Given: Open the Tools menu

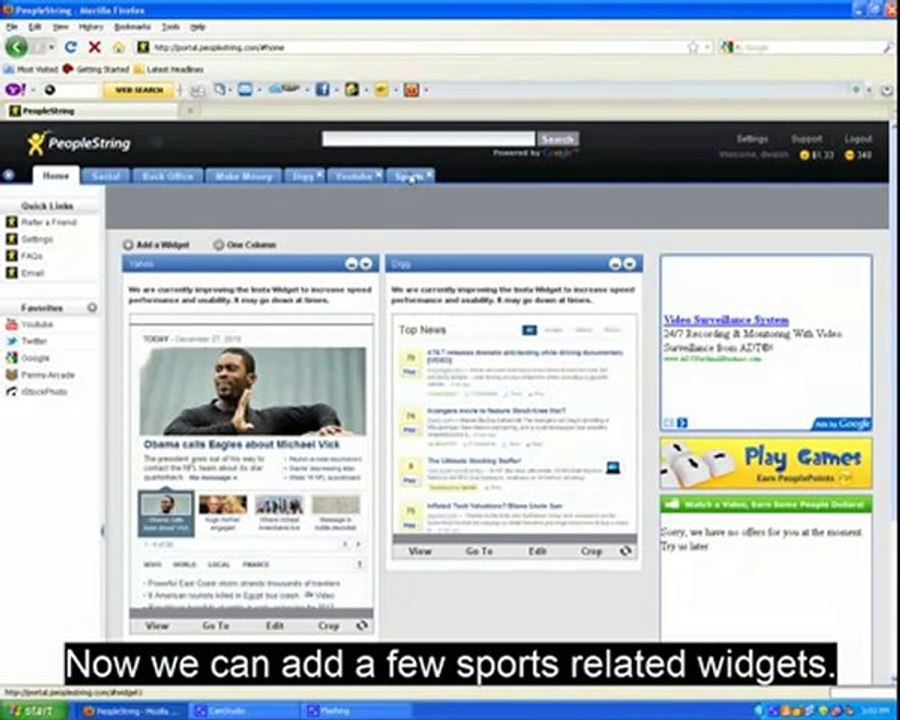Looking at the screenshot, I should [x=170, y=27].
